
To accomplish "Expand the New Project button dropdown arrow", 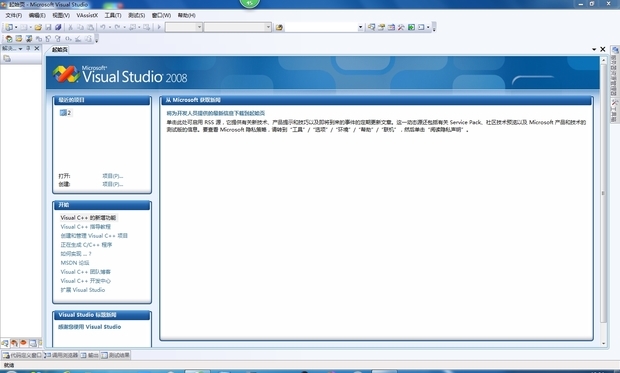I will [x=16, y=27].
